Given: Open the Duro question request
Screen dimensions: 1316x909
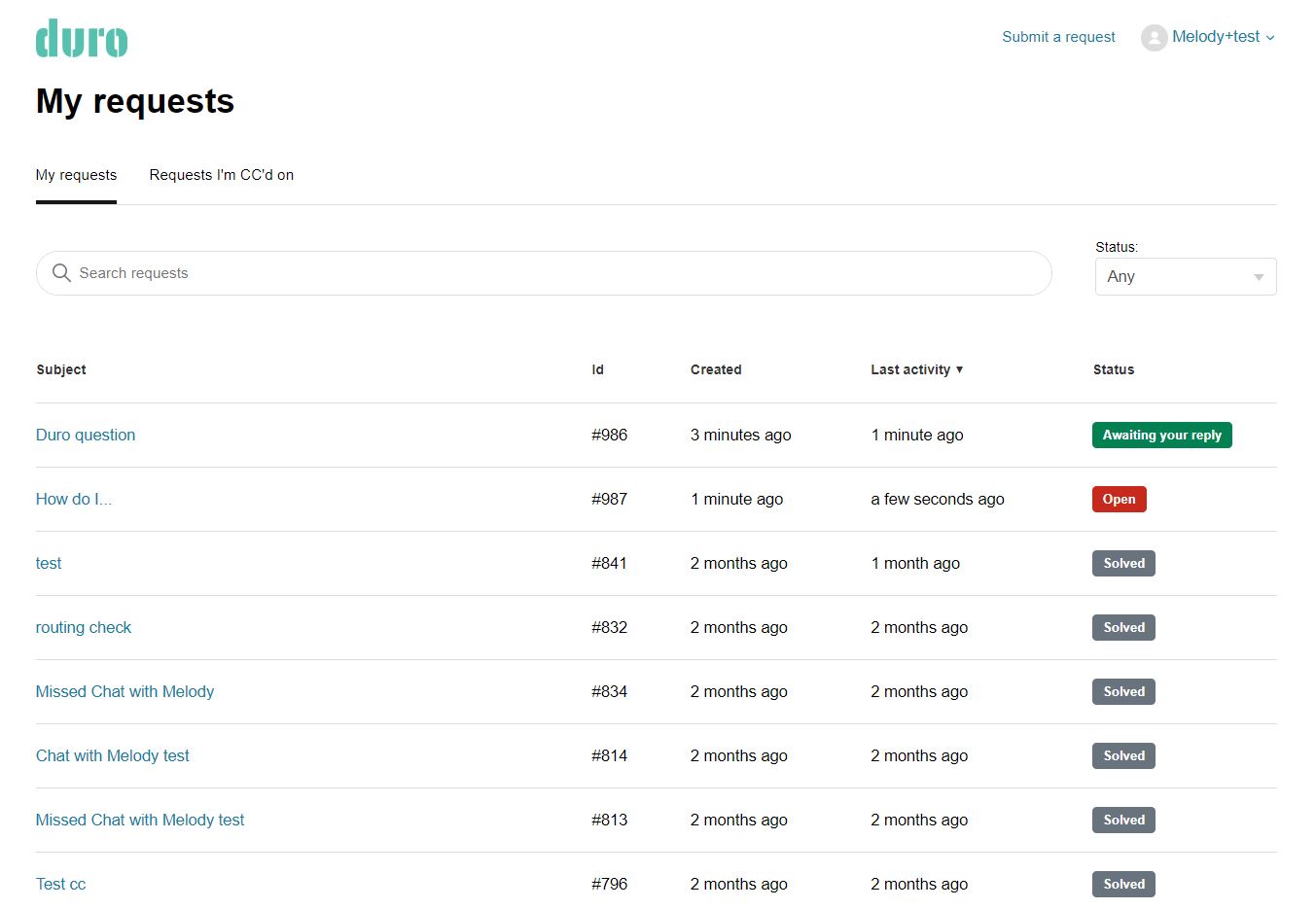Looking at the screenshot, I should point(86,435).
